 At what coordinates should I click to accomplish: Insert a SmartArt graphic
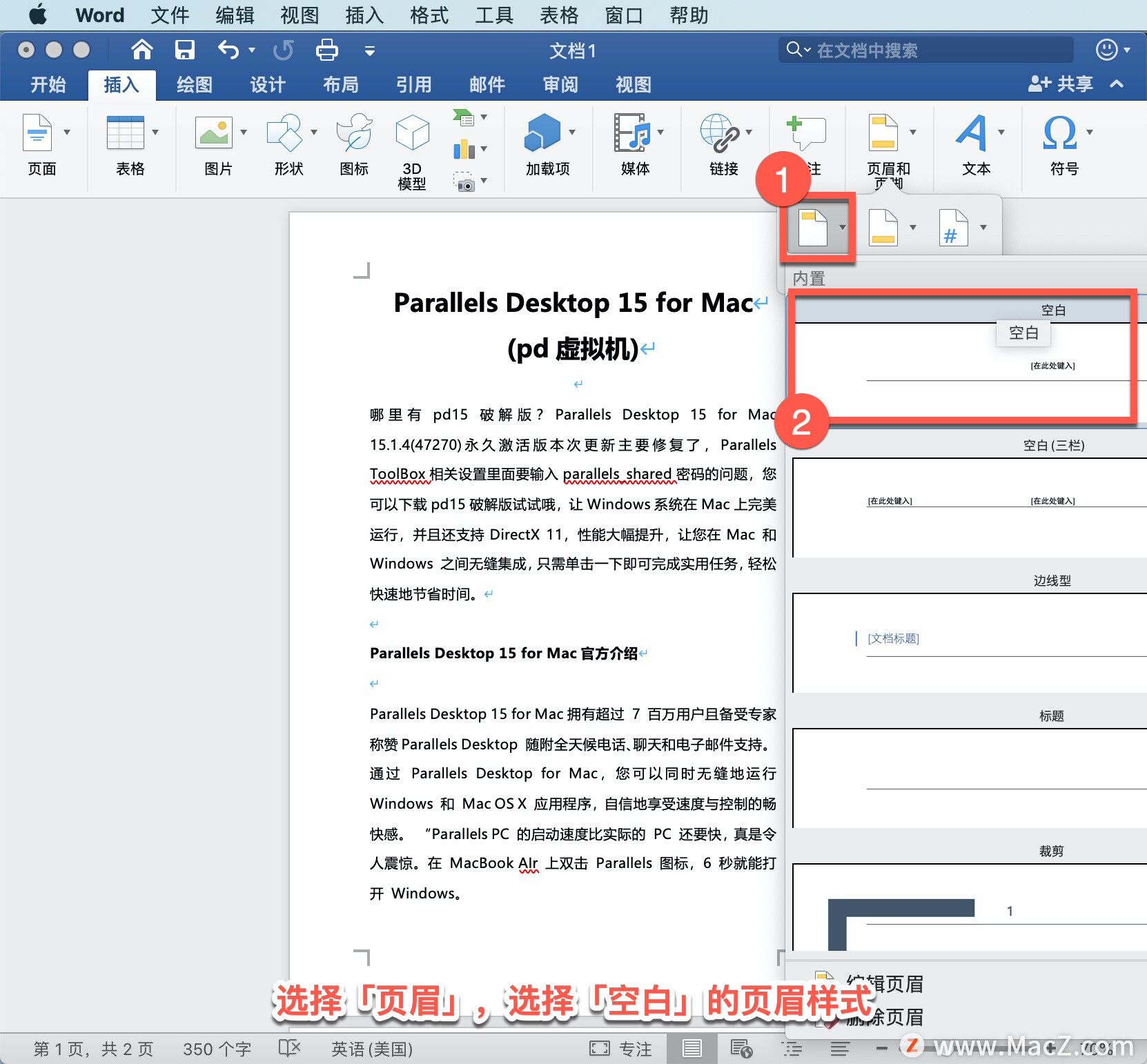(x=464, y=118)
